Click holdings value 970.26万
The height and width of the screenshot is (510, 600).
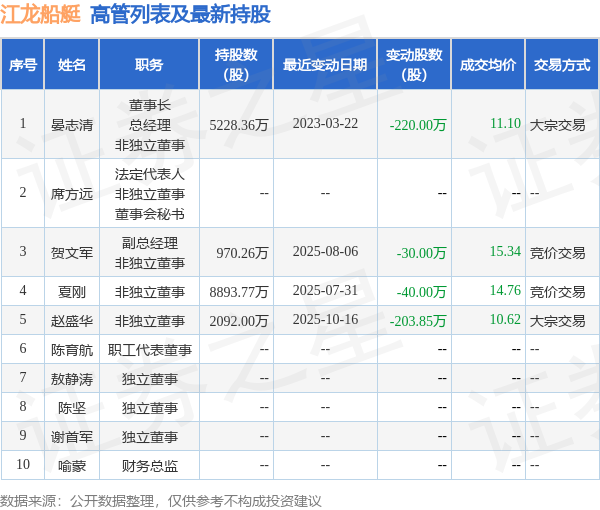click(242, 253)
